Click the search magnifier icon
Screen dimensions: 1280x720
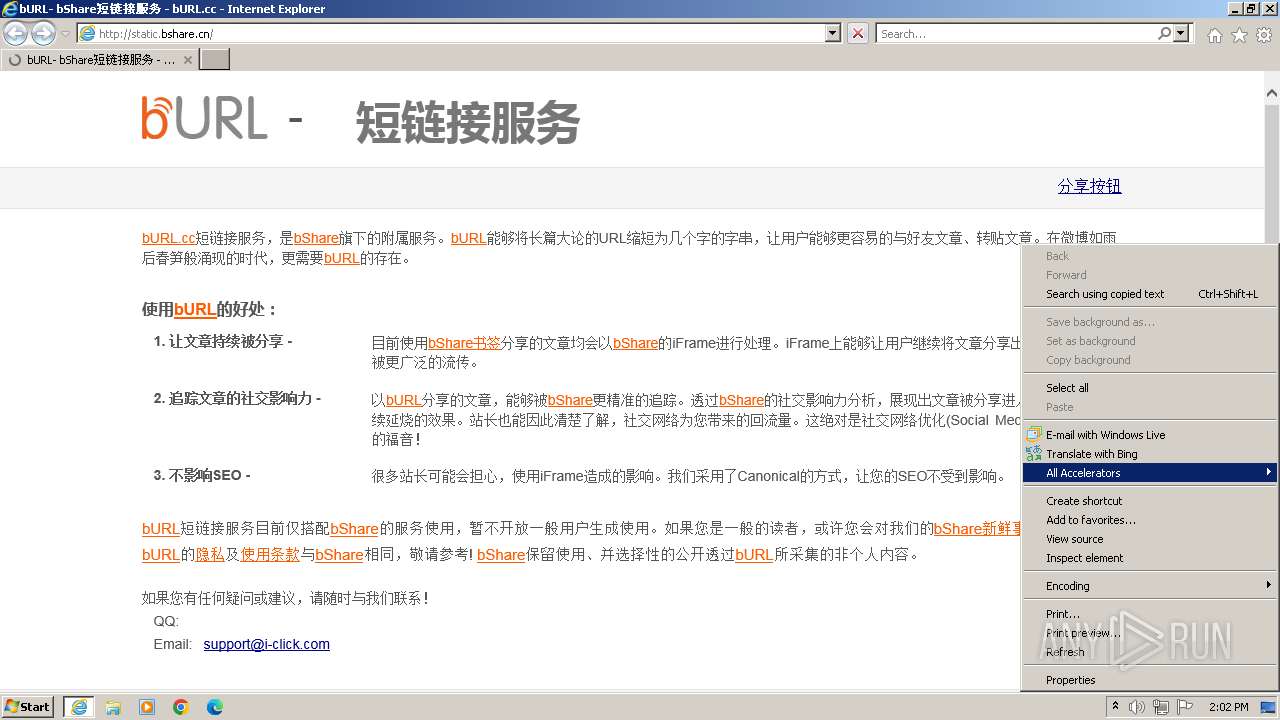coord(1164,33)
